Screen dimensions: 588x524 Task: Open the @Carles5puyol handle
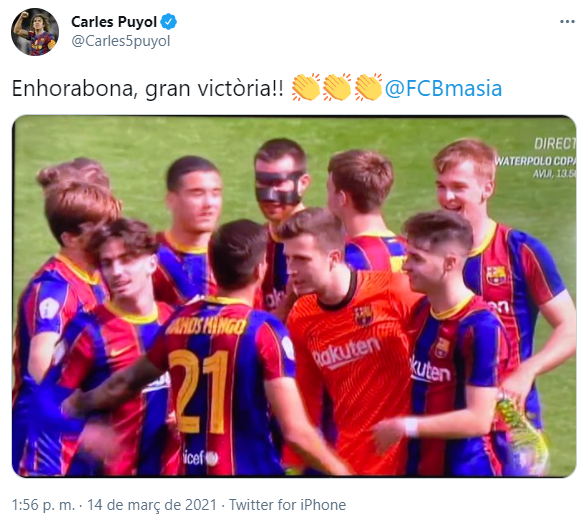tap(121, 41)
